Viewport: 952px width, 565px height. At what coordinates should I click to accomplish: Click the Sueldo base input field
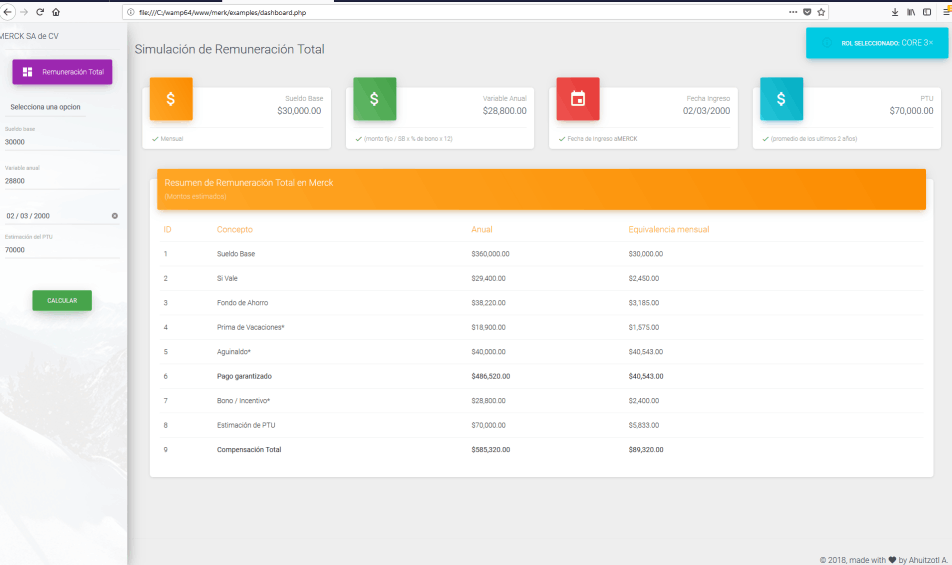60,142
